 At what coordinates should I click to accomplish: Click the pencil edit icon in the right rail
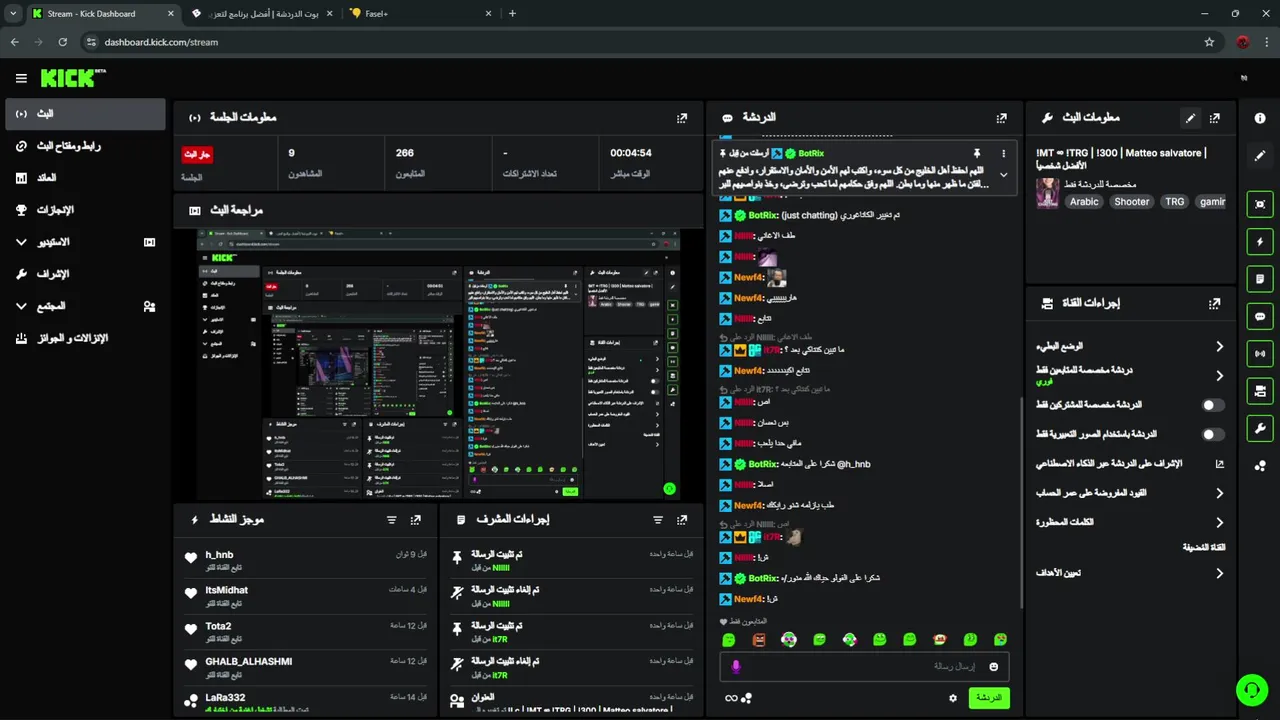1260,155
